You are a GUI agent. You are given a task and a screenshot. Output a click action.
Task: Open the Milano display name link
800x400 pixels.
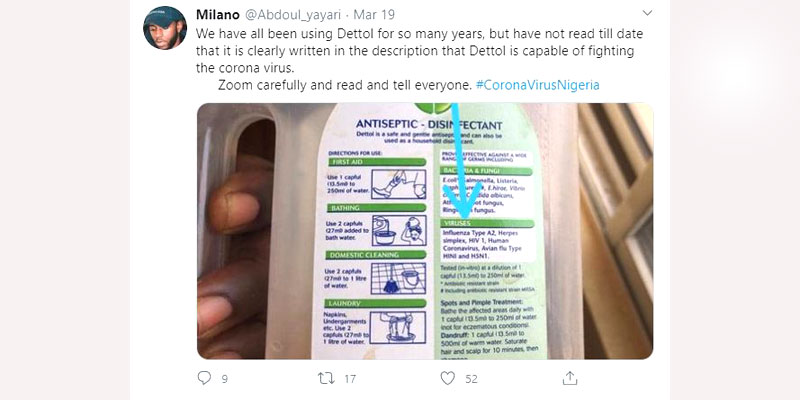click(x=220, y=13)
